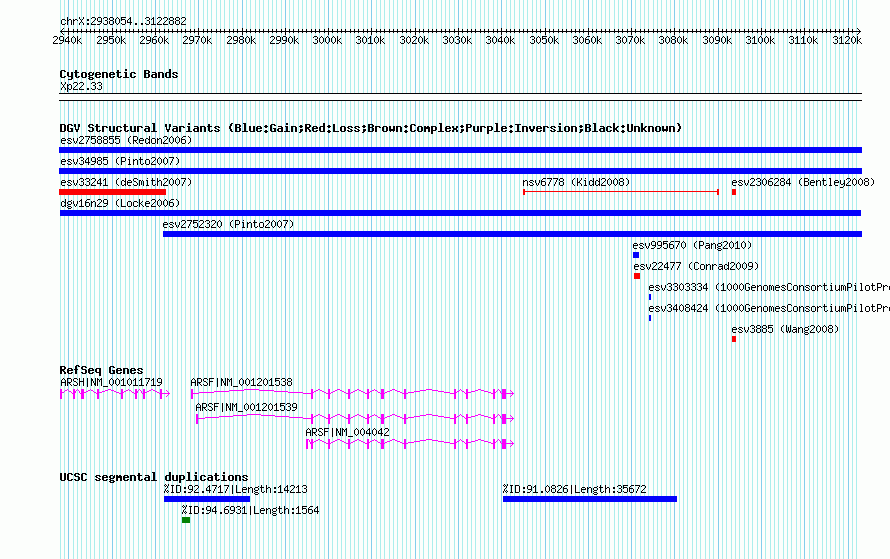This screenshot has height=559, width=890.
Task: Click the nsv6778 (Kidd2008) label
Action: pyautogui.click(x=576, y=182)
